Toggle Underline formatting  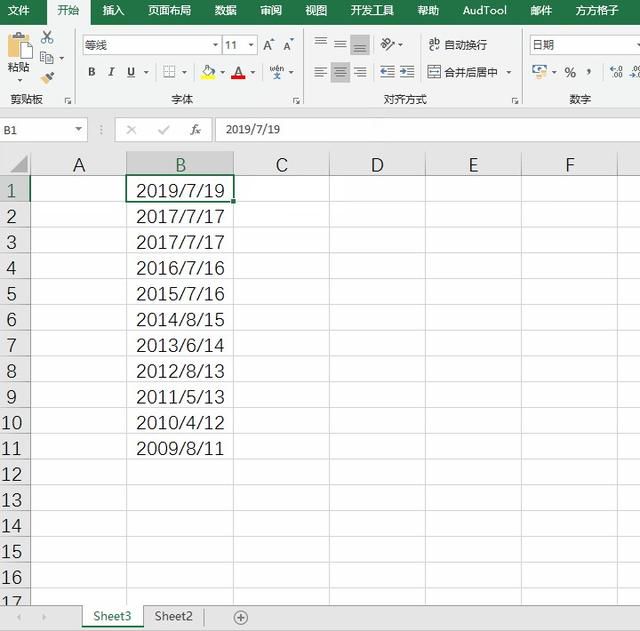pos(131,72)
